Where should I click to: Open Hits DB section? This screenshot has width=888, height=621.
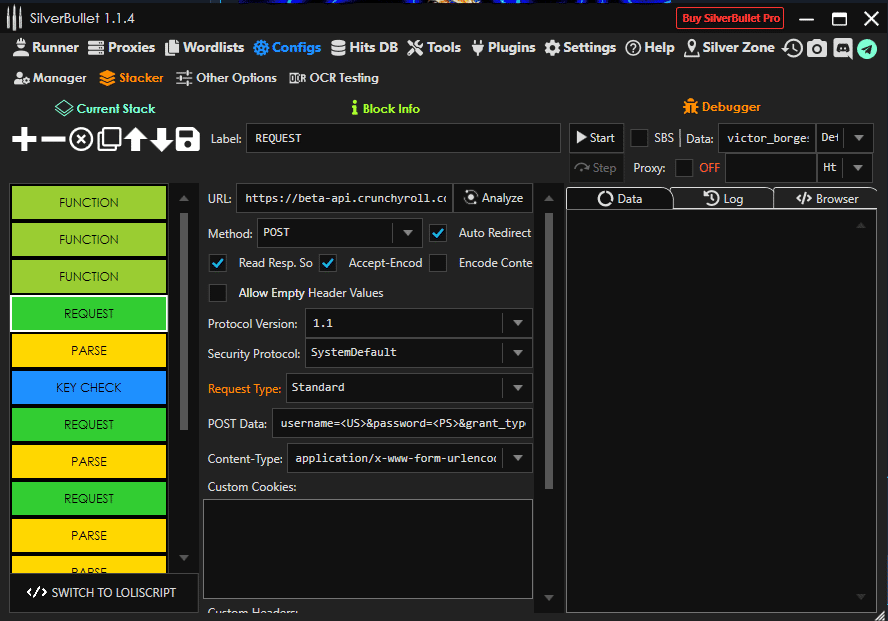[364, 48]
